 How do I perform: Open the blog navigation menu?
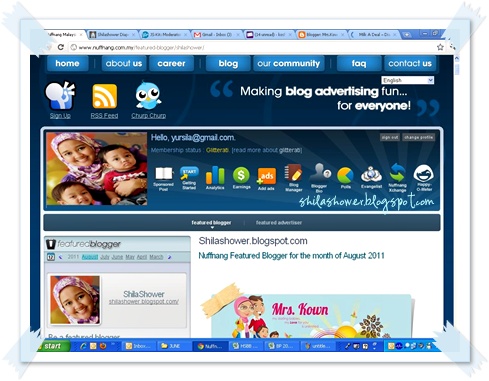tap(228, 63)
